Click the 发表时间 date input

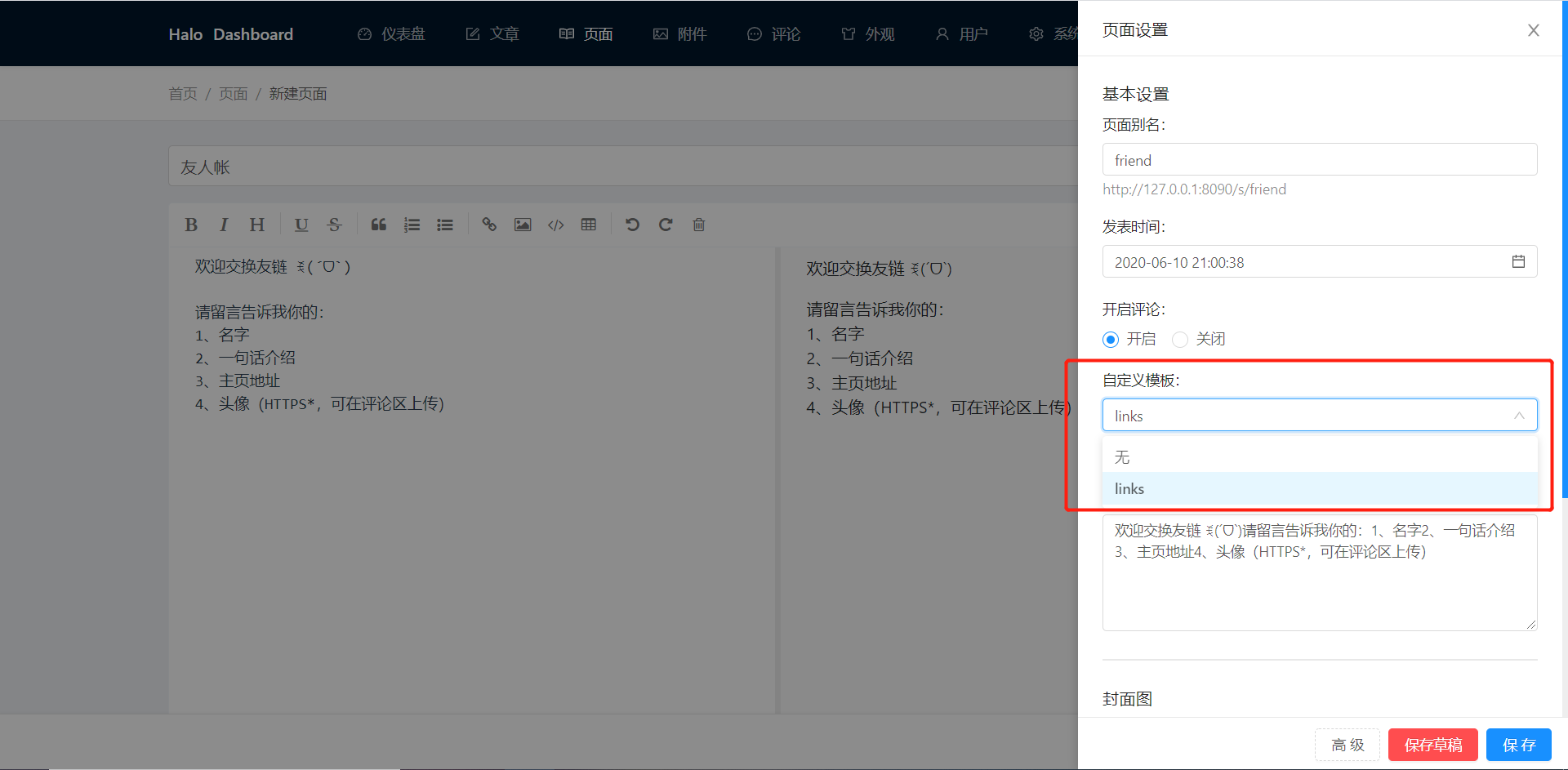tap(1320, 262)
